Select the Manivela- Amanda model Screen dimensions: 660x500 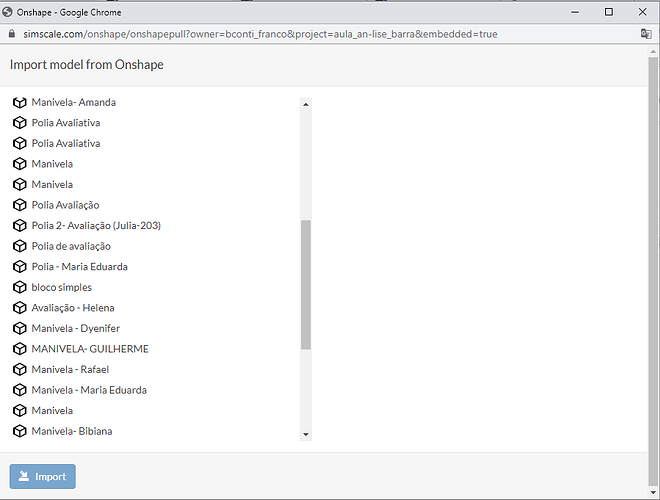tap(74, 102)
